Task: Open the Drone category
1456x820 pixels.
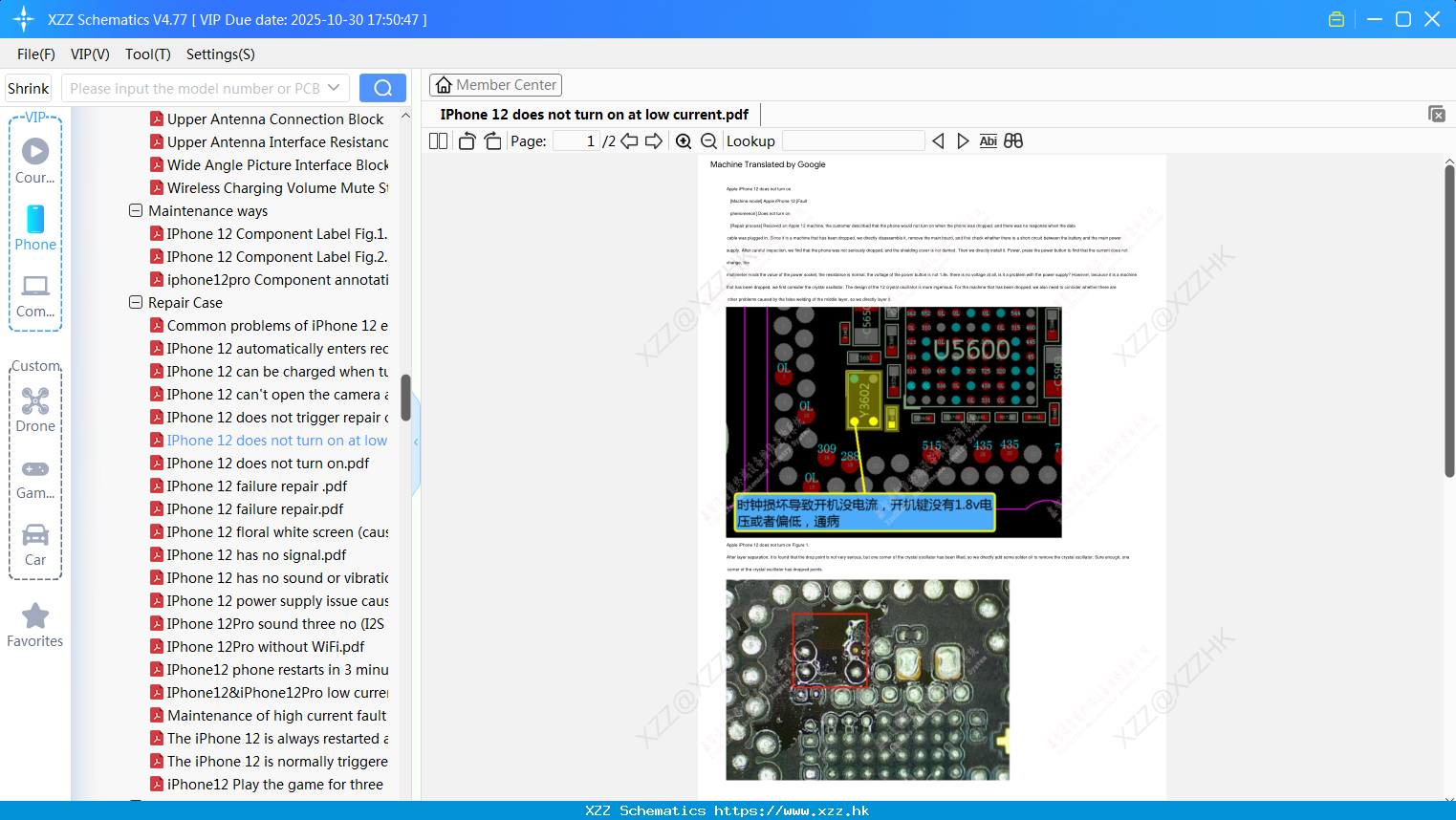Action: coord(35,409)
